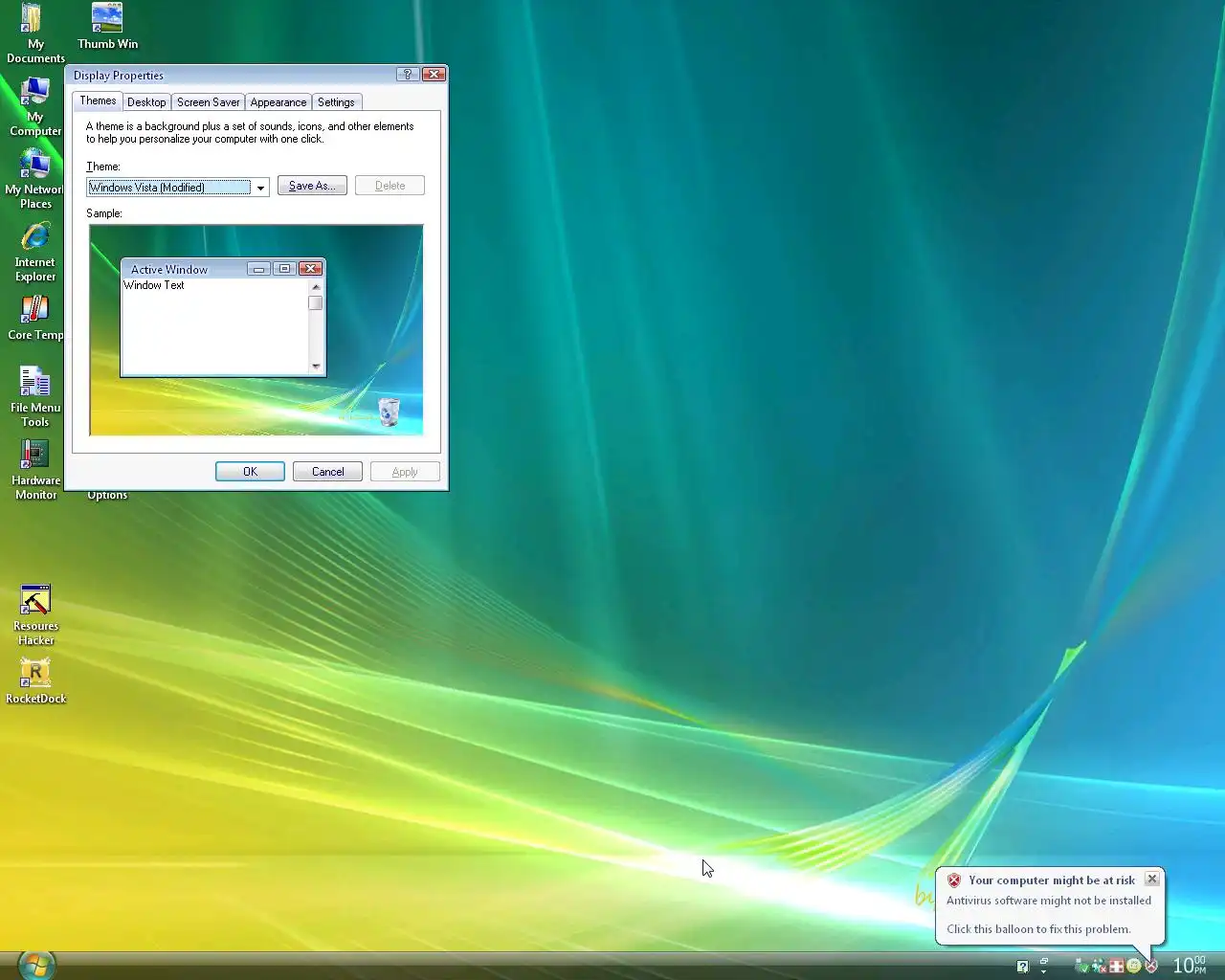
Task: Click the sample window maximize button
Action: coord(284,269)
